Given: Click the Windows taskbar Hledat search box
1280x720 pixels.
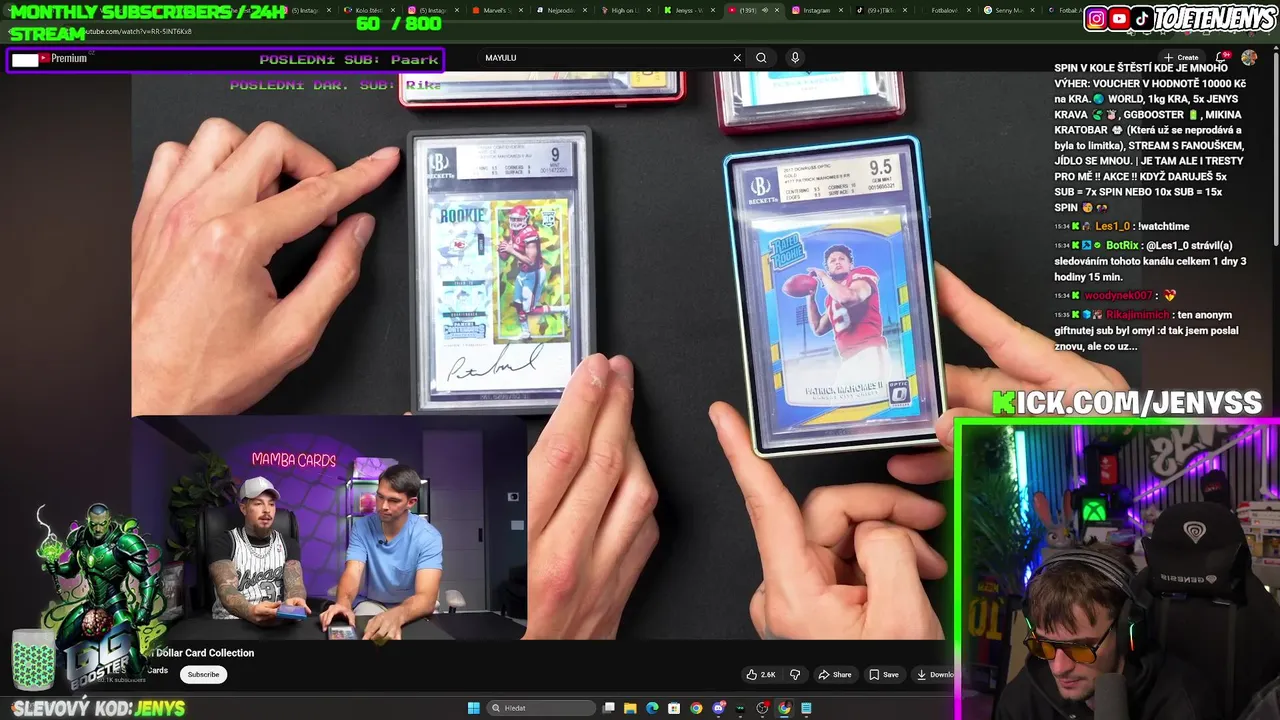Looking at the screenshot, I should point(540,708).
